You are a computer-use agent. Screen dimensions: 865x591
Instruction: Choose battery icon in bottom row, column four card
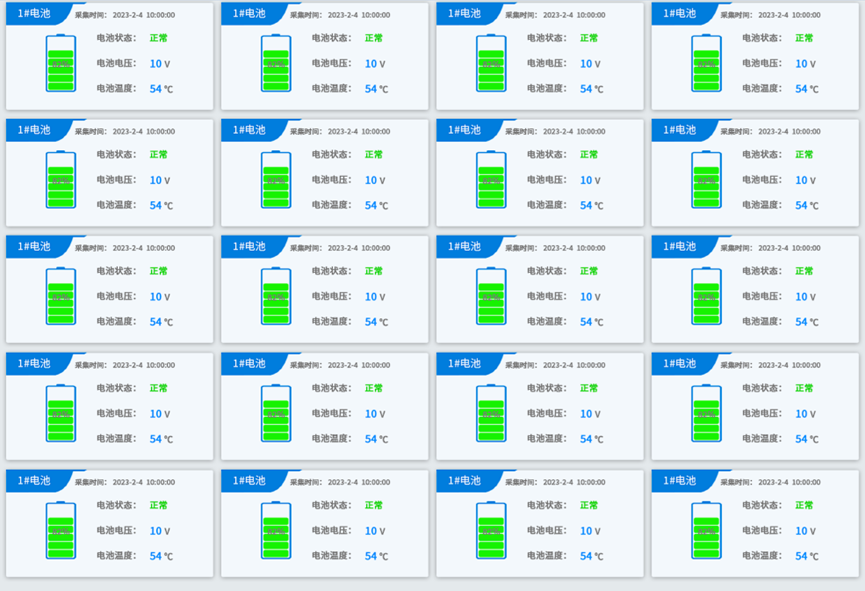(706, 530)
